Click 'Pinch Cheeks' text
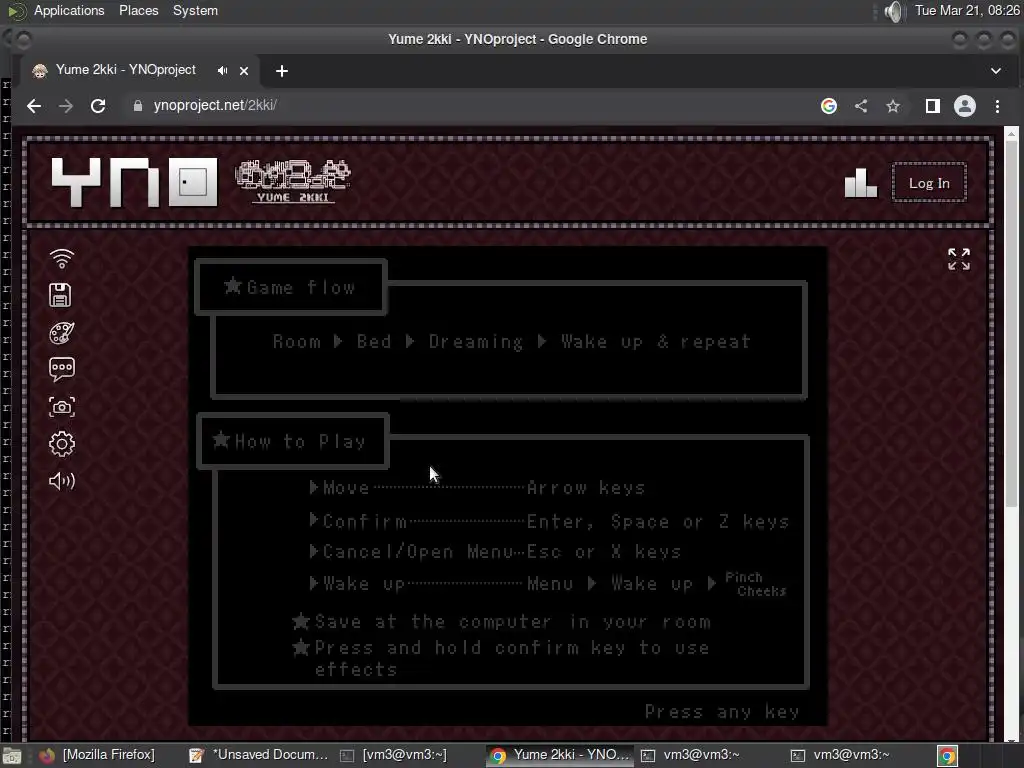 [756, 584]
